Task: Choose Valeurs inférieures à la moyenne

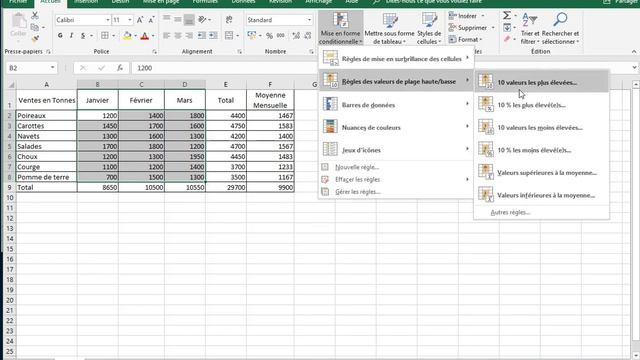Action: click(x=541, y=195)
